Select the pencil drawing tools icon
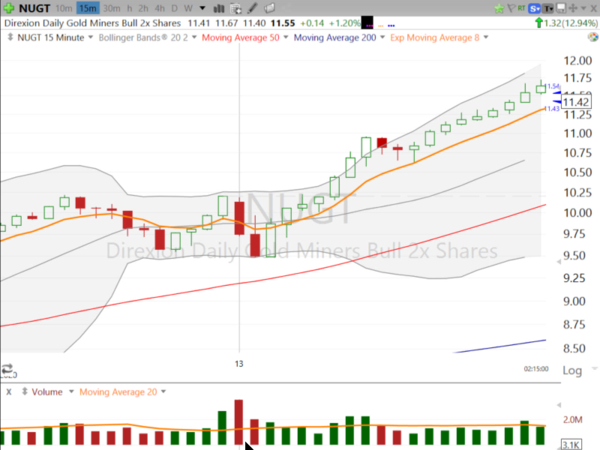 (x=253, y=8)
